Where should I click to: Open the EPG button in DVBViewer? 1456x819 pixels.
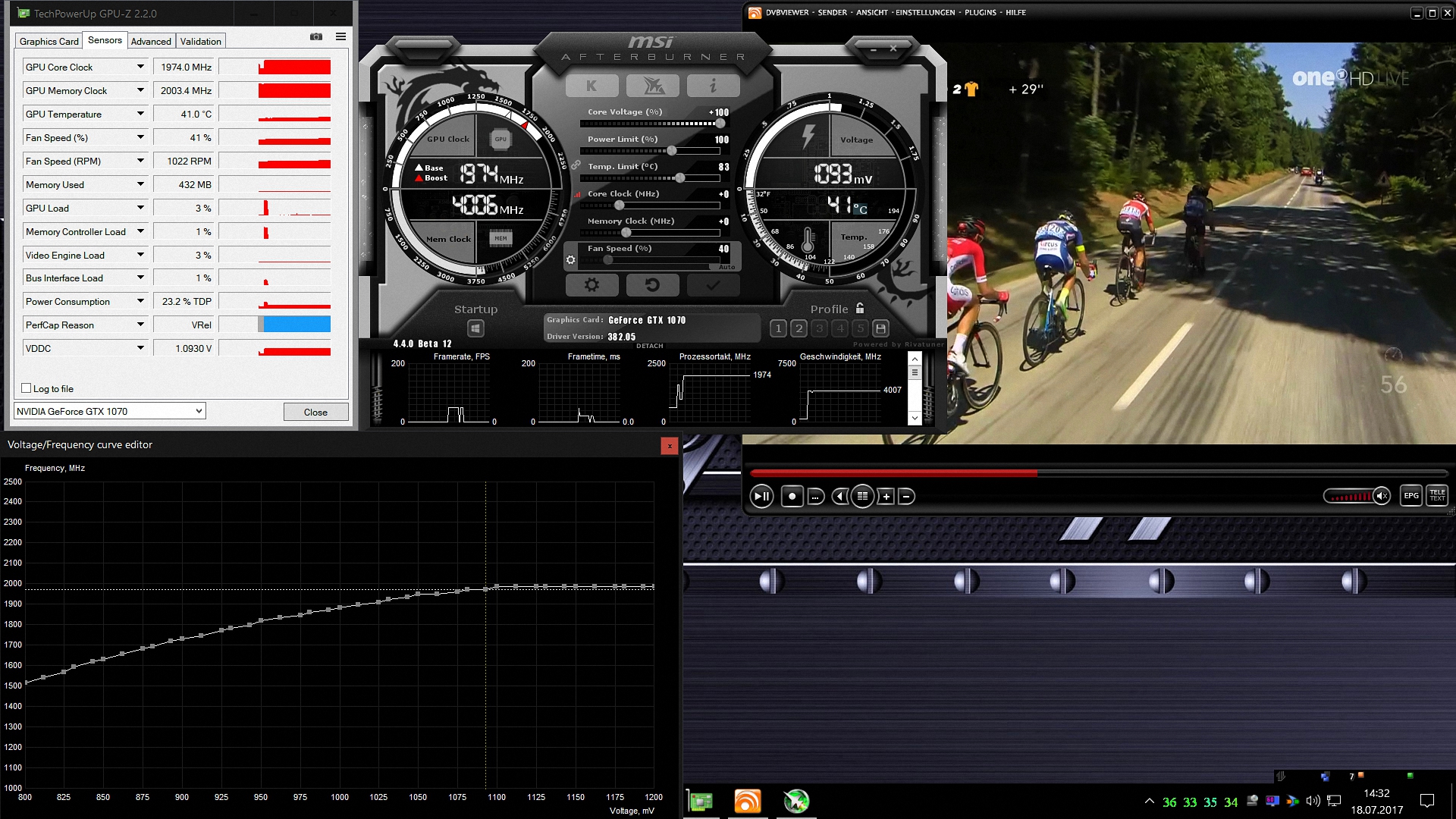click(x=1410, y=496)
